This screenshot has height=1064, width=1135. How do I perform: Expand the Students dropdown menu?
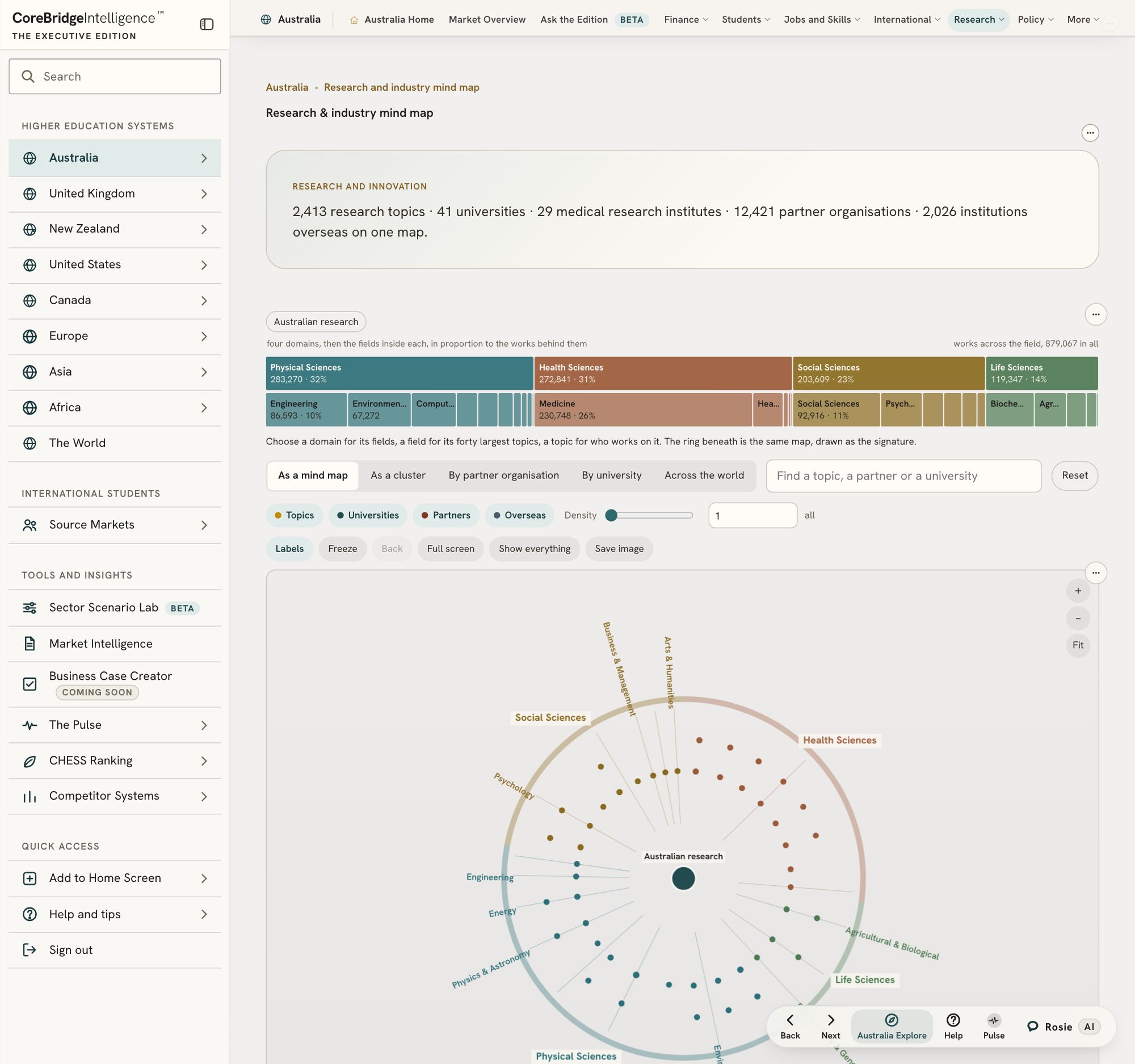click(x=746, y=20)
